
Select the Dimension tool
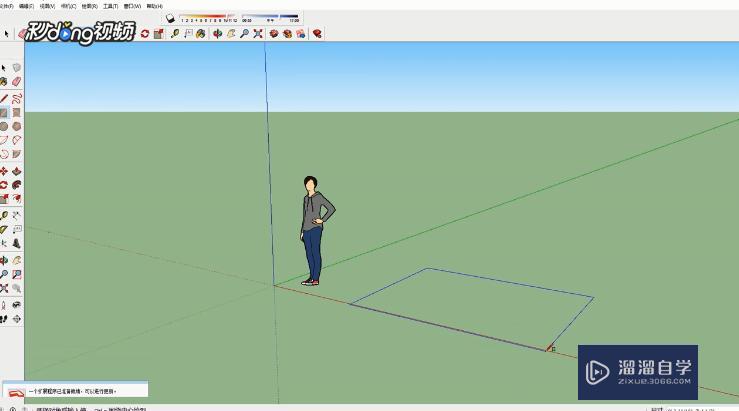point(17,215)
